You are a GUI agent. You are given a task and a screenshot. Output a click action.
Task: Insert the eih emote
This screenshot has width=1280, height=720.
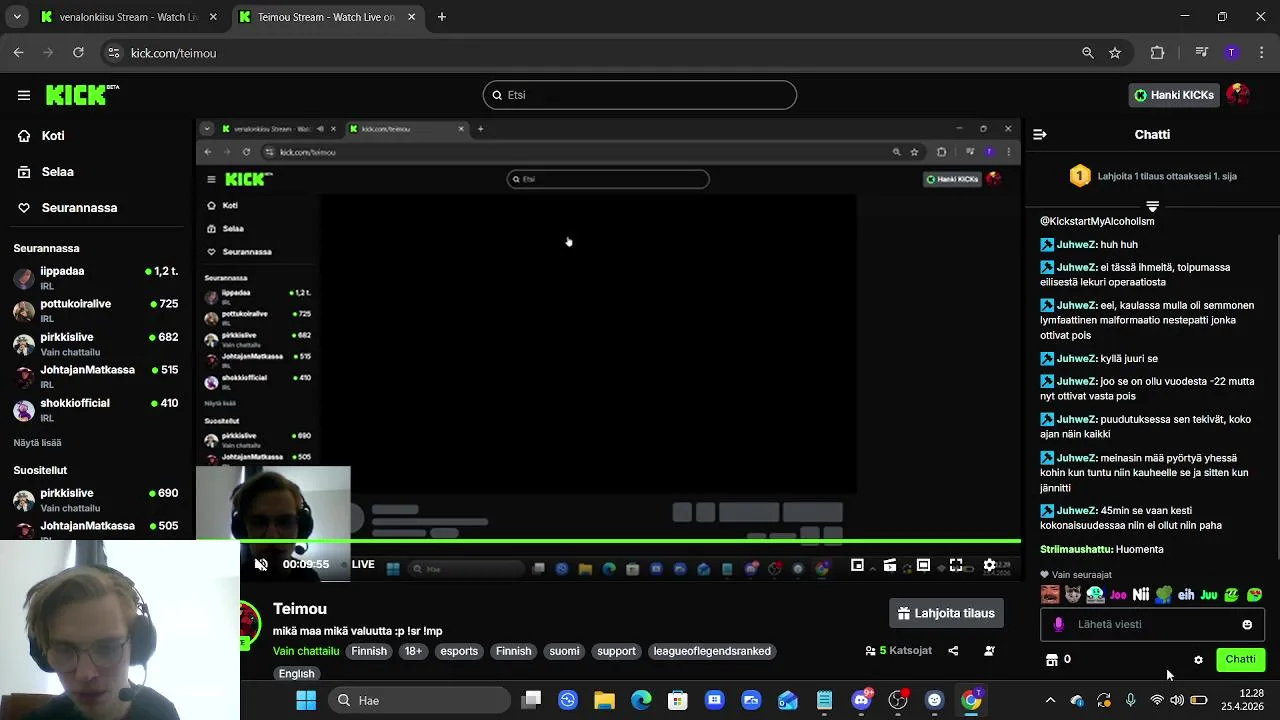(1186, 595)
